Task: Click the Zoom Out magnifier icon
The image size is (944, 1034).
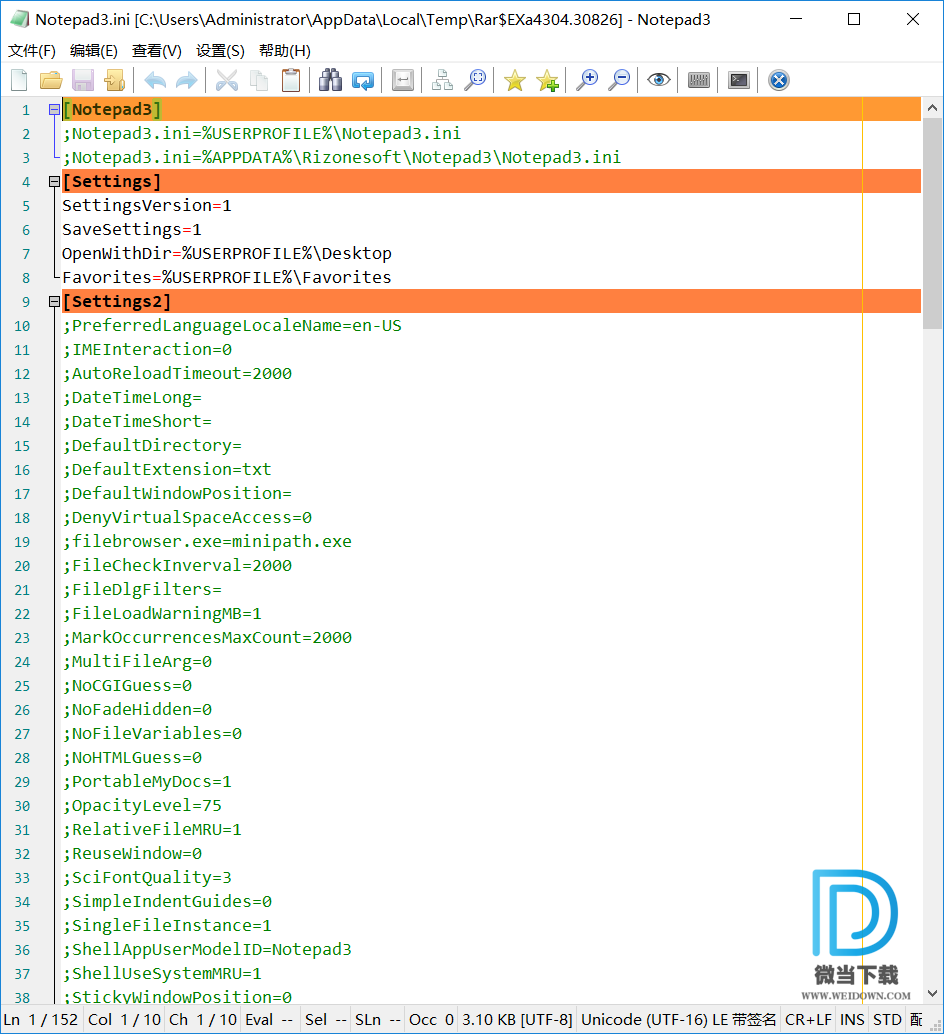Action: [619, 80]
